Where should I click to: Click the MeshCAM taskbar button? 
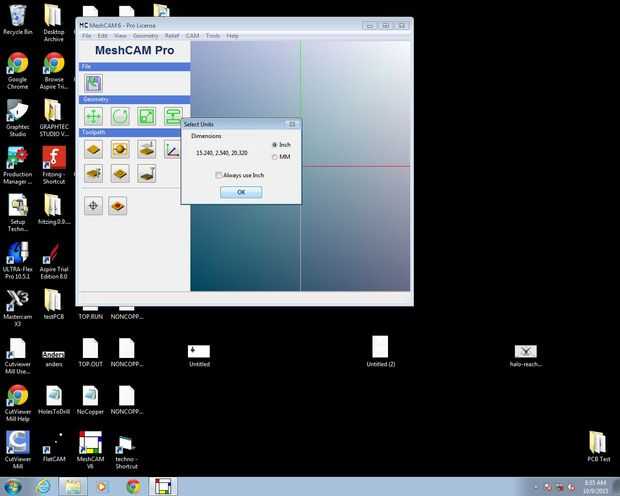click(163, 487)
